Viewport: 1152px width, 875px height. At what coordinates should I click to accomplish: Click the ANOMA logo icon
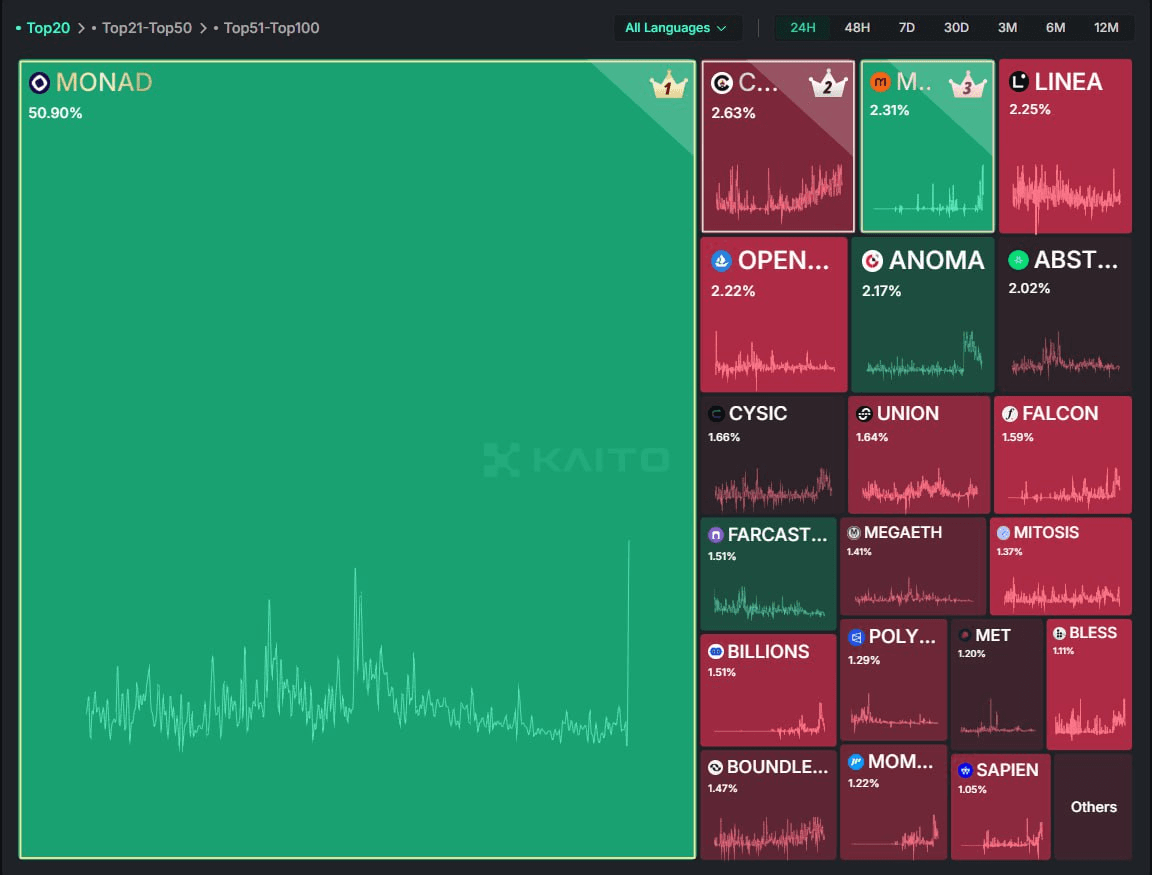pos(872,261)
